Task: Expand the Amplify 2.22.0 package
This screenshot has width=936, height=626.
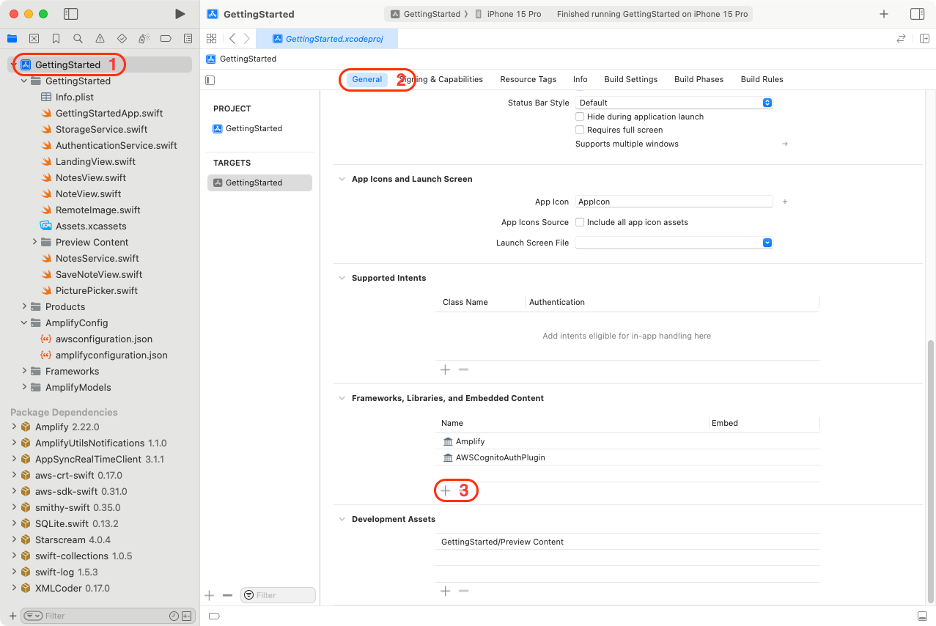Action: coord(14,427)
